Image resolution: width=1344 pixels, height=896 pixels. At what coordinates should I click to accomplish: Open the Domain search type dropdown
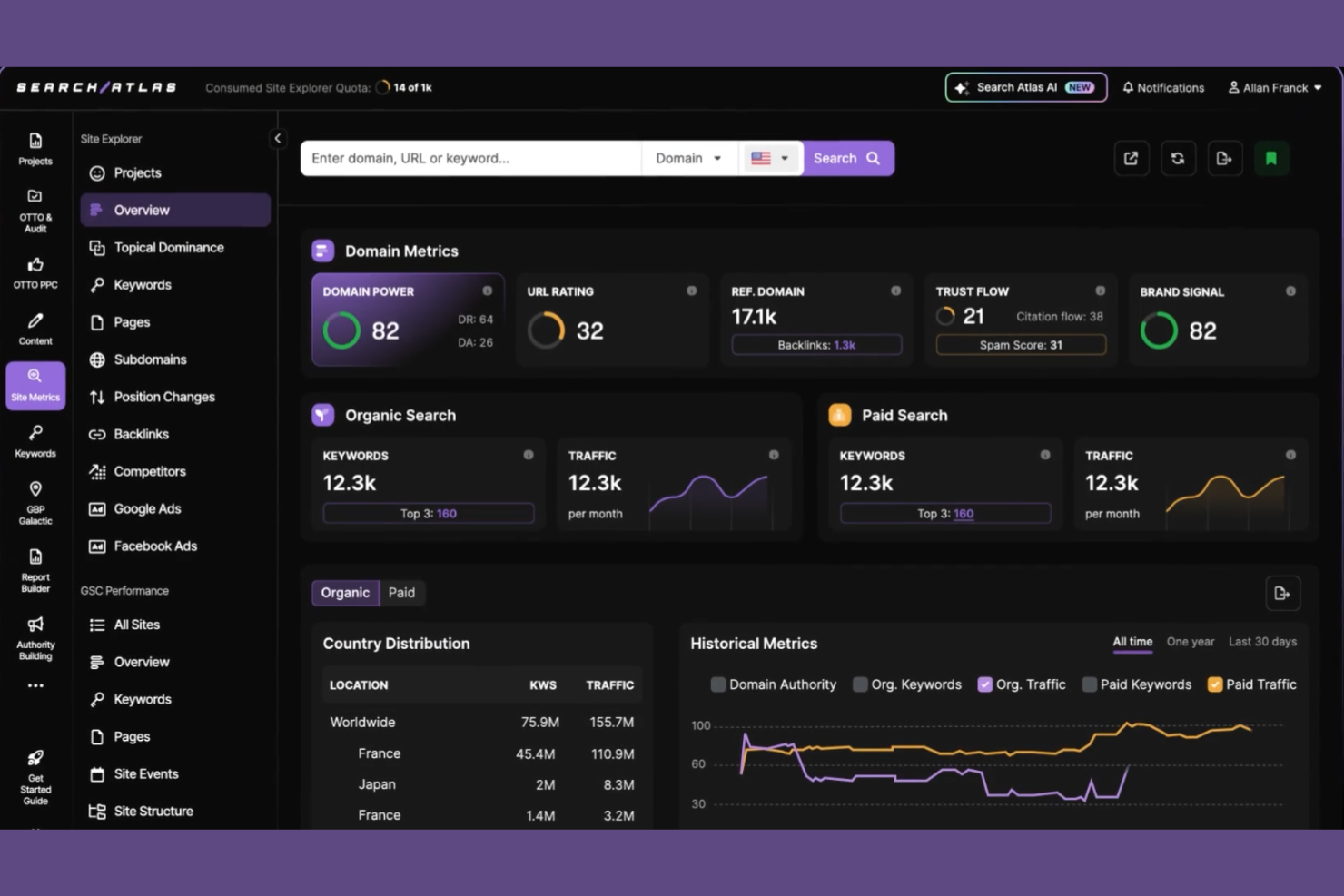pyautogui.click(x=688, y=157)
